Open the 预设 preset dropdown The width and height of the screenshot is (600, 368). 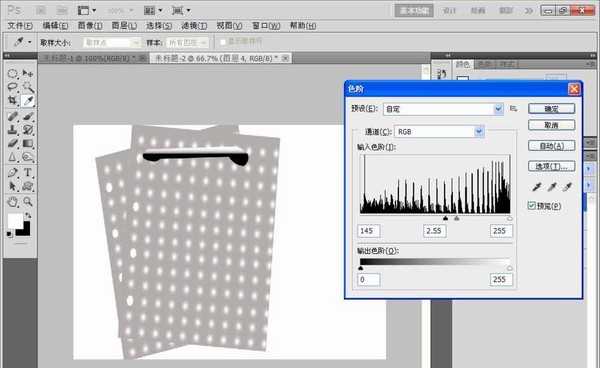443,109
